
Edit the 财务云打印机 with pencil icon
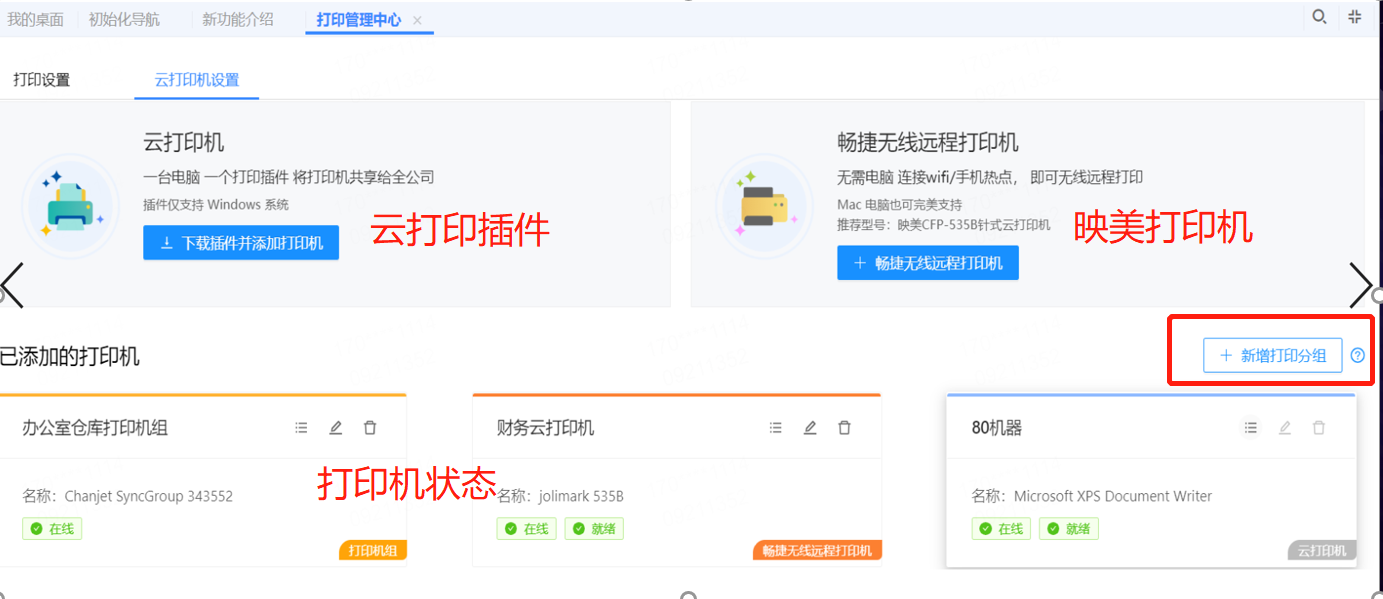[810, 428]
